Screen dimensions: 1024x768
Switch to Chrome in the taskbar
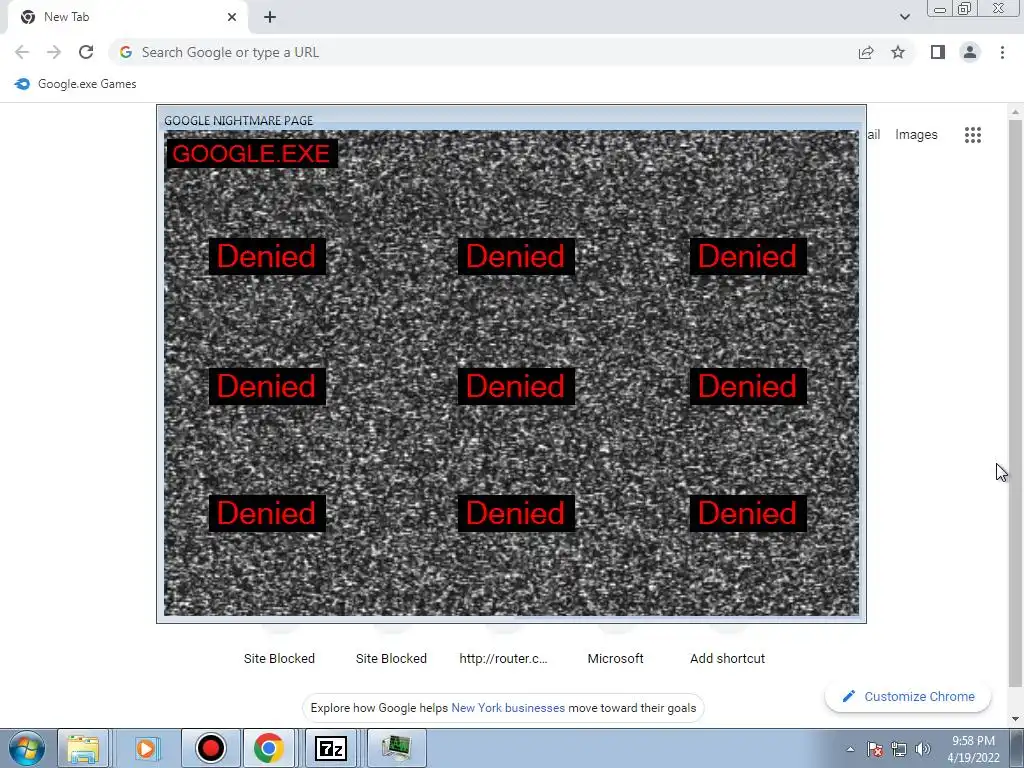pyautogui.click(x=268, y=748)
